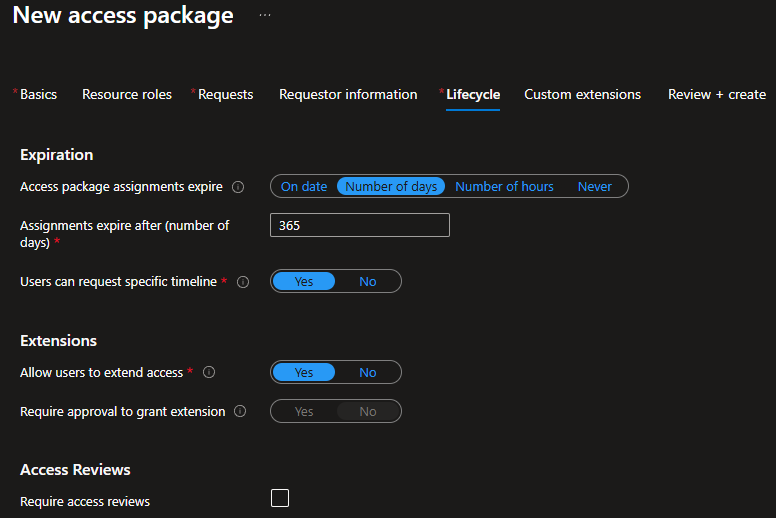
Task: Select No for Require approval to grant extension
Action: coord(368,412)
